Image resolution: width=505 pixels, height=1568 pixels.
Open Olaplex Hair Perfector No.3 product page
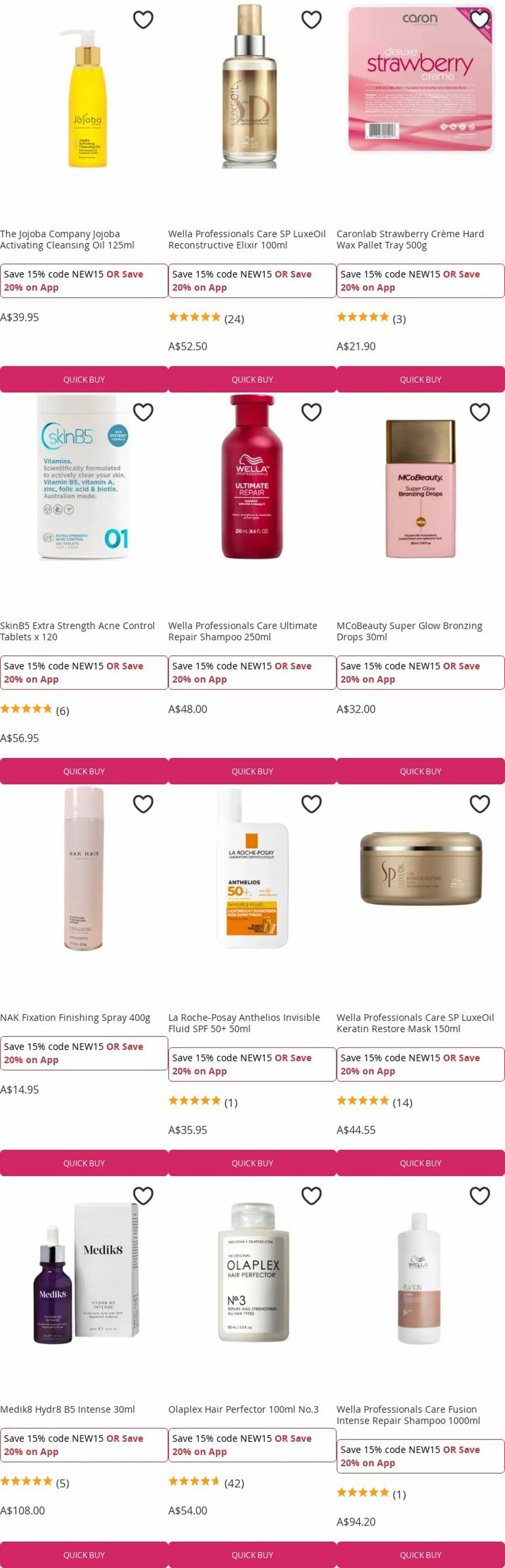[x=243, y=1409]
